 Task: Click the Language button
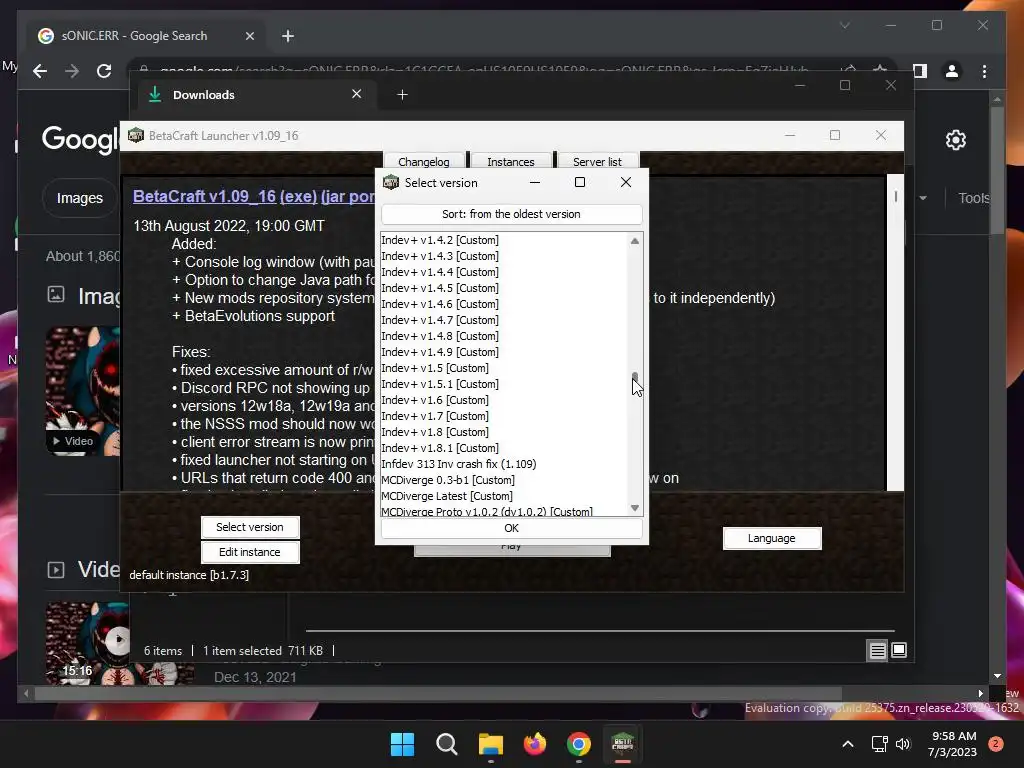pos(771,538)
